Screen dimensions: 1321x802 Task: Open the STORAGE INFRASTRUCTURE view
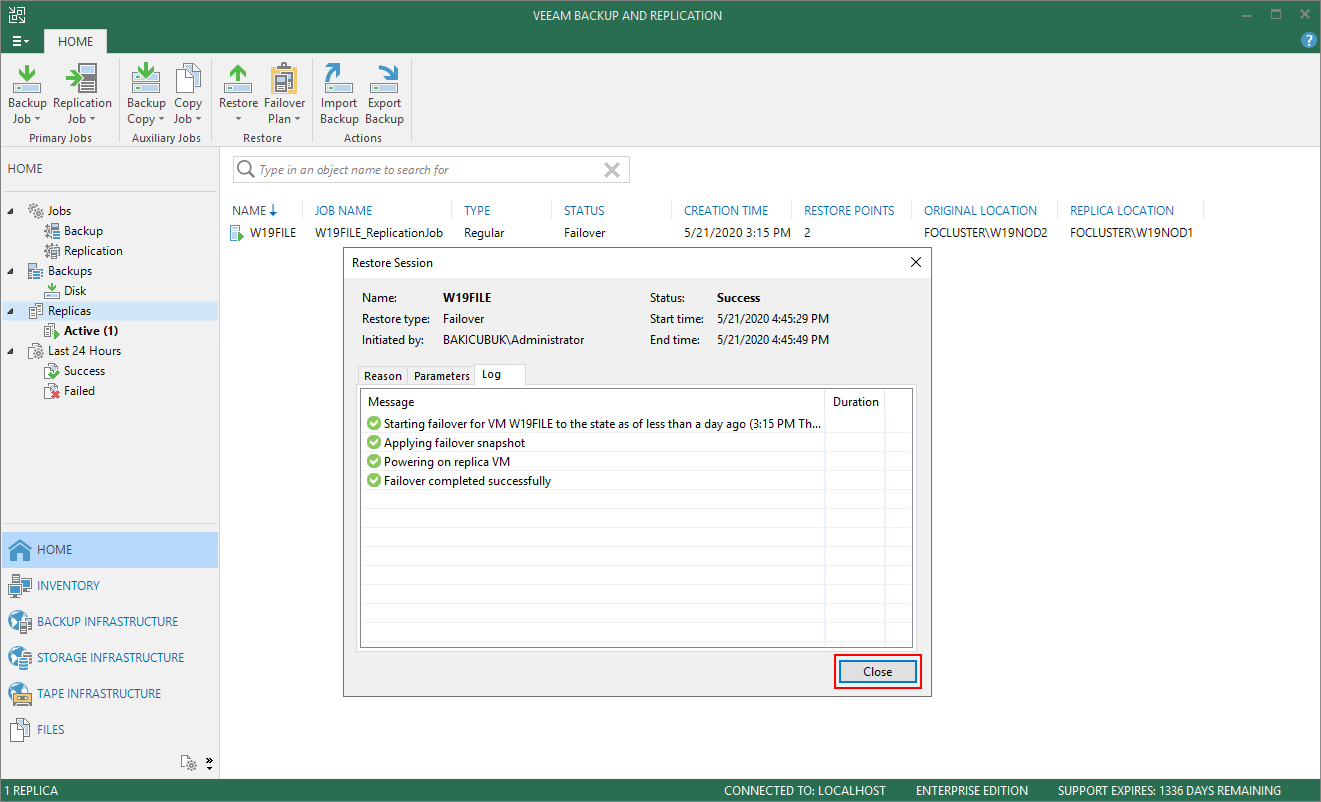[110, 658]
